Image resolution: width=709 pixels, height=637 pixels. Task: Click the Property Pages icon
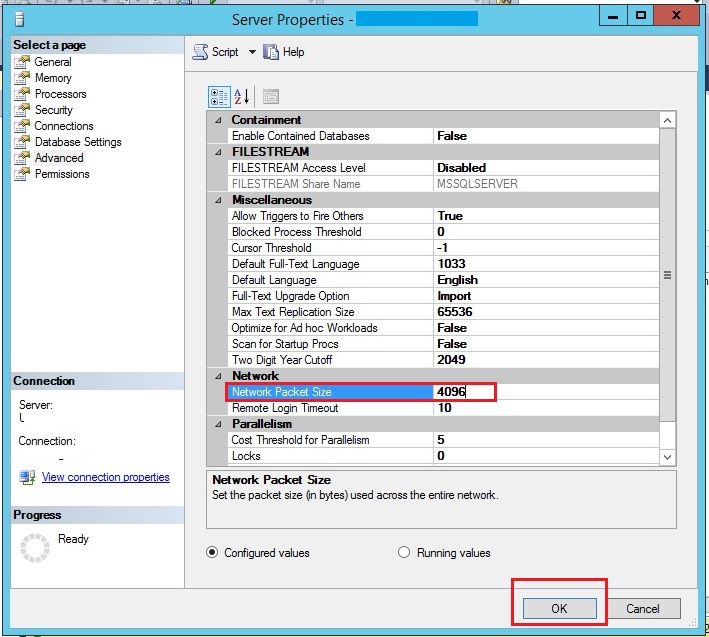[x=271, y=96]
